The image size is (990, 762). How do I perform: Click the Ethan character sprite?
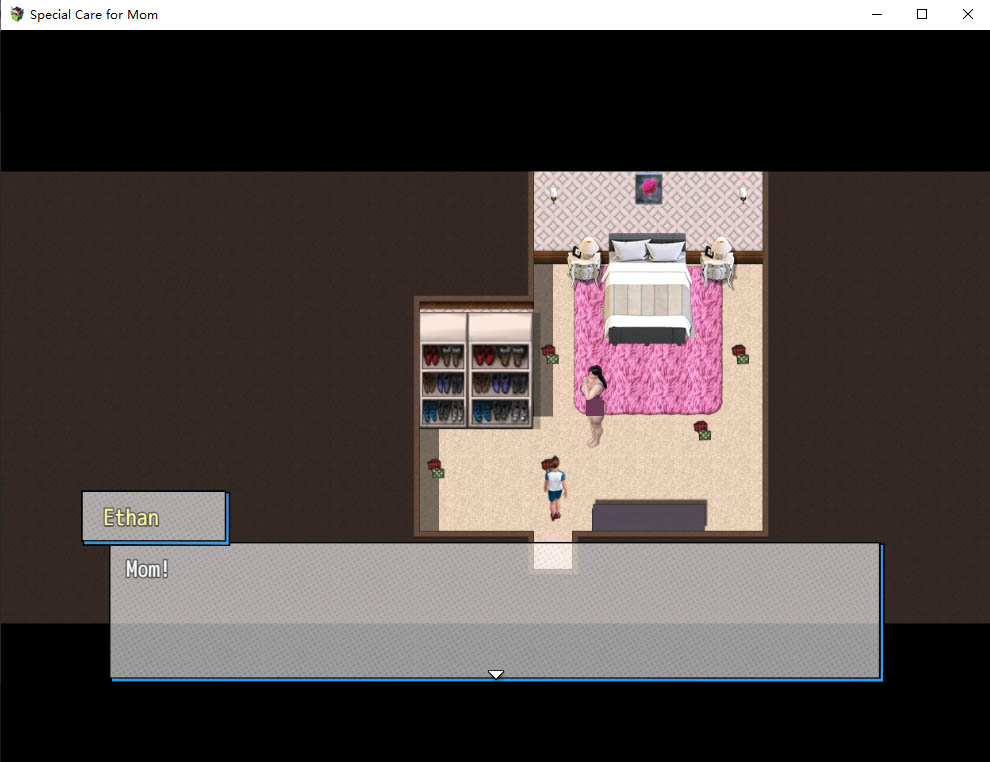pos(553,487)
